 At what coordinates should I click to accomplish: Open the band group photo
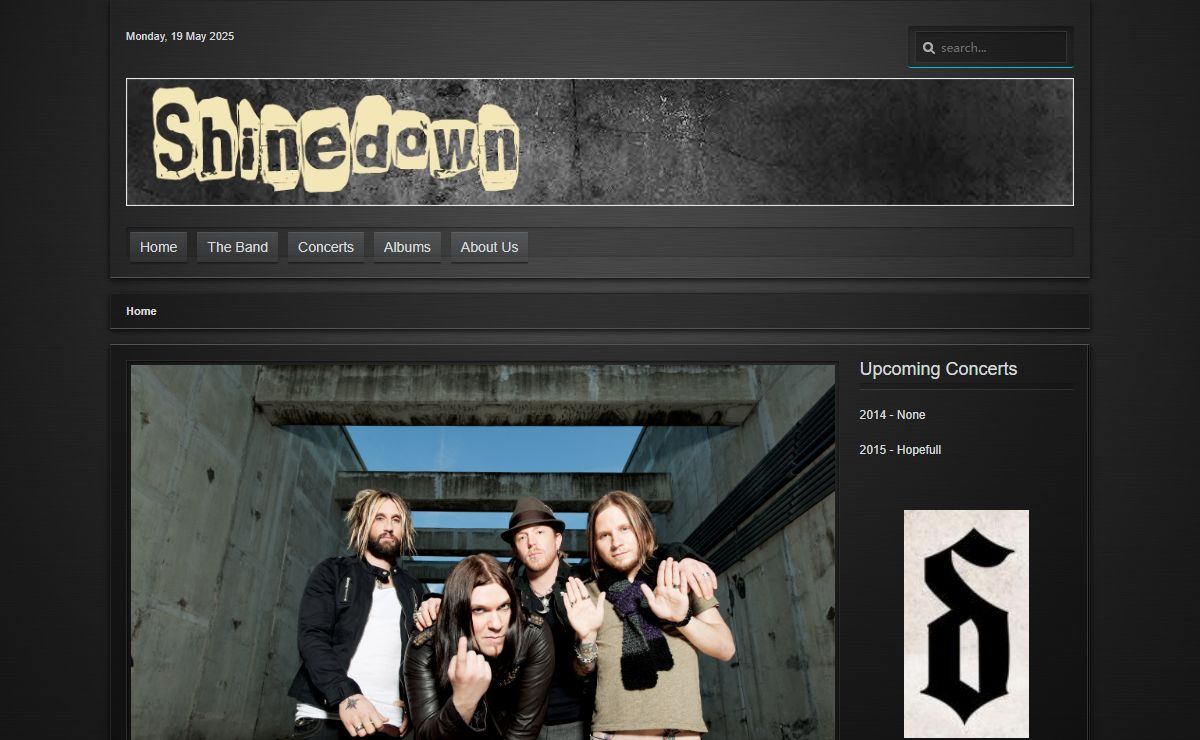click(483, 552)
